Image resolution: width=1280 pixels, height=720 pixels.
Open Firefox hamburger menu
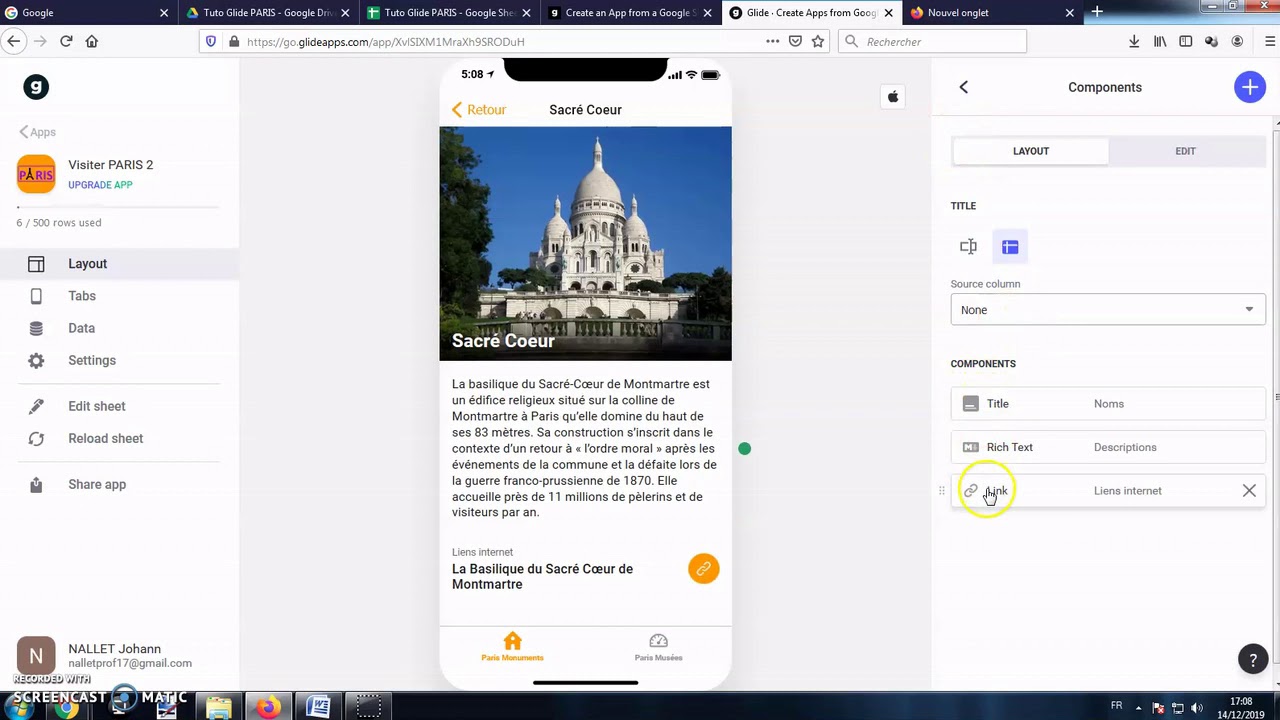point(1270,42)
